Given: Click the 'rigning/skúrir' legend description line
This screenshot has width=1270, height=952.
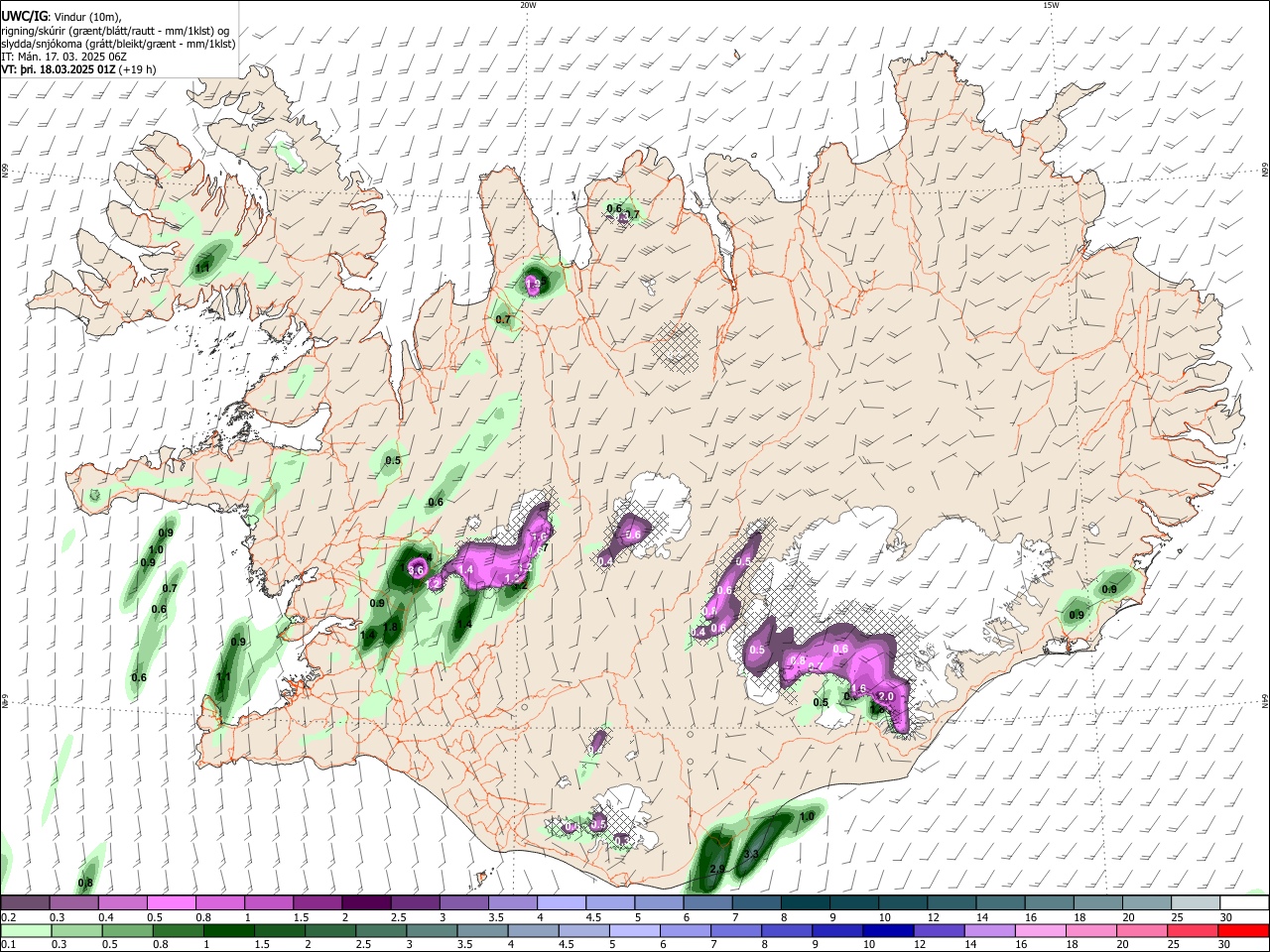Looking at the screenshot, I should [x=115, y=30].
